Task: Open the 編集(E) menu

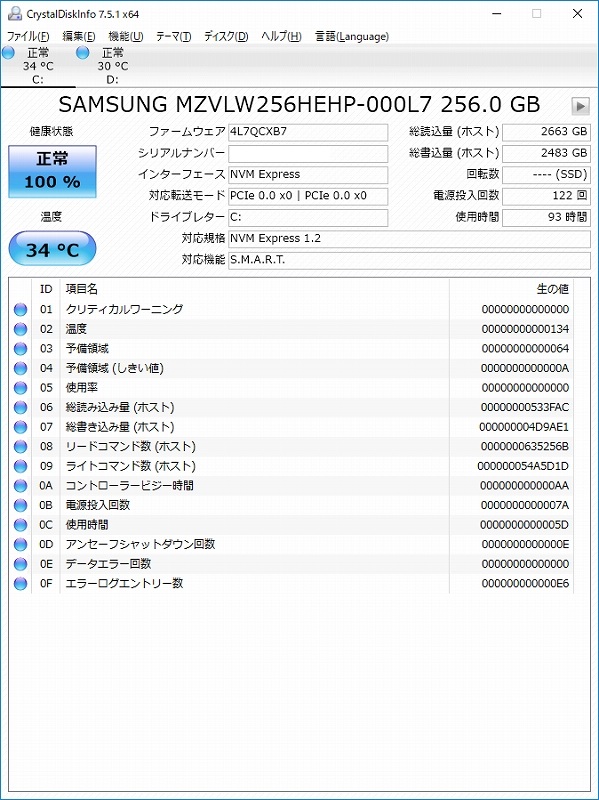Action: 79,37
